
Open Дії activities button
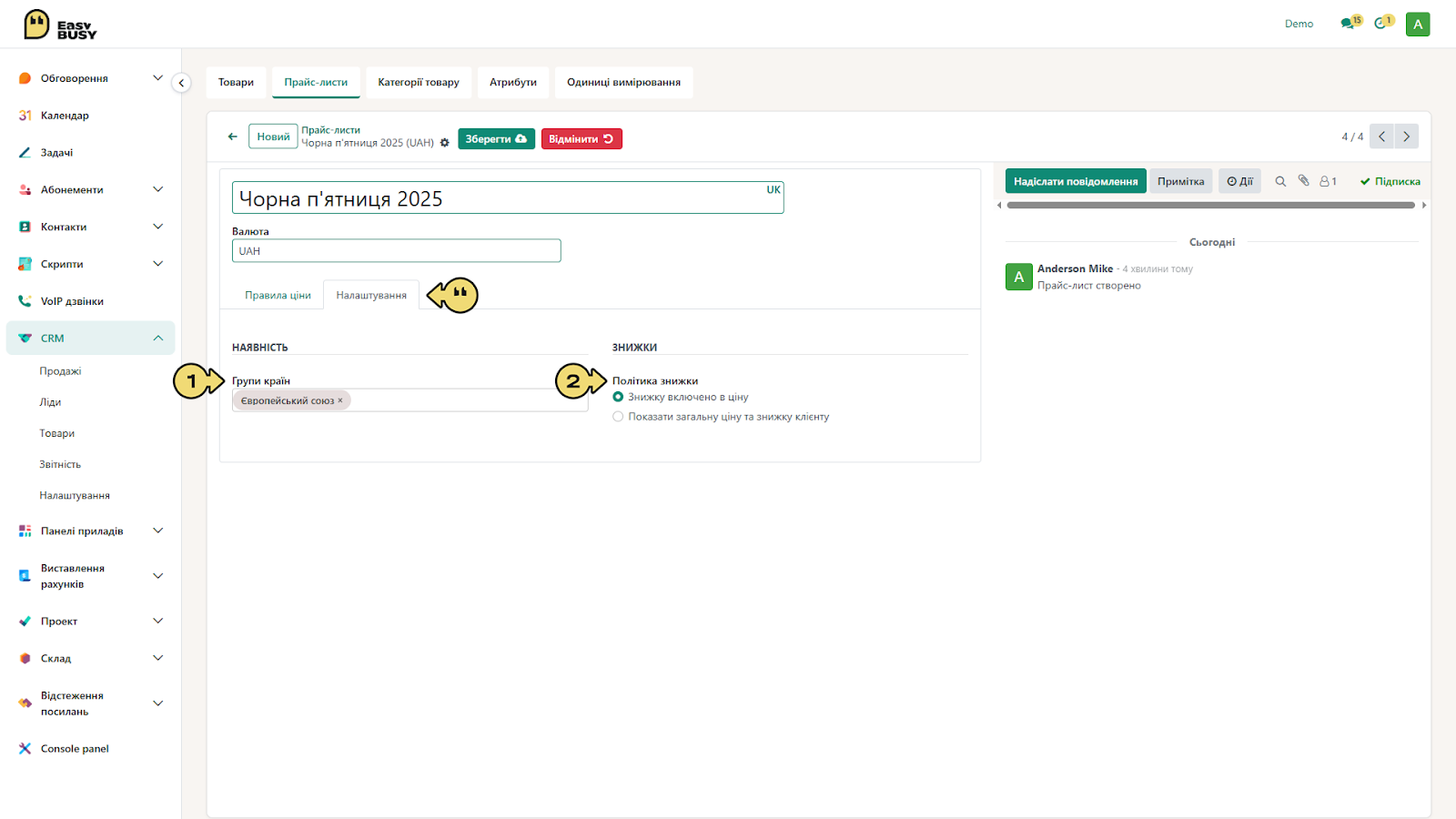point(1239,181)
